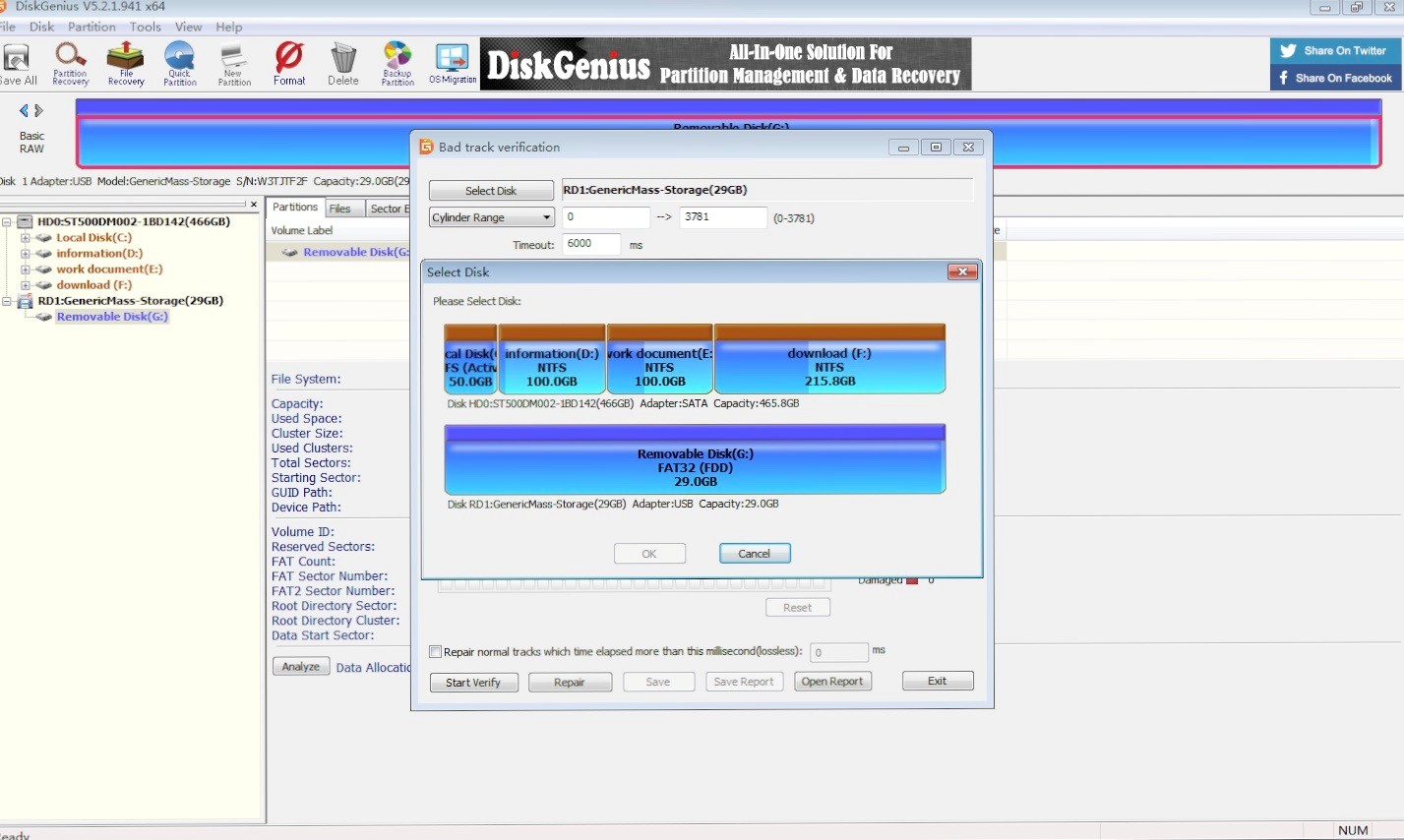The height and width of the screenshot is (840, 1404).
Task: Select Local Disk 50.0GB partition block
Action: [x=470, y=359]
